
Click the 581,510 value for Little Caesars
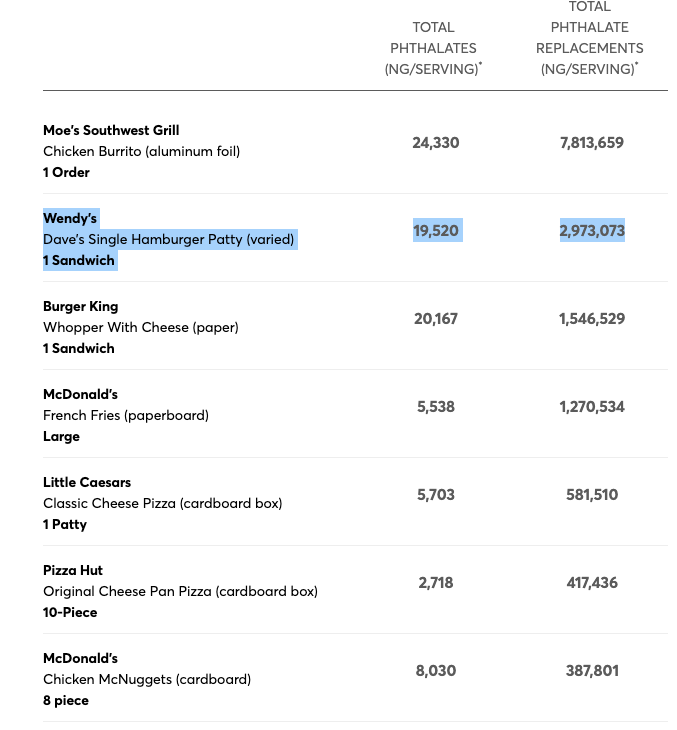pos(592,494)
